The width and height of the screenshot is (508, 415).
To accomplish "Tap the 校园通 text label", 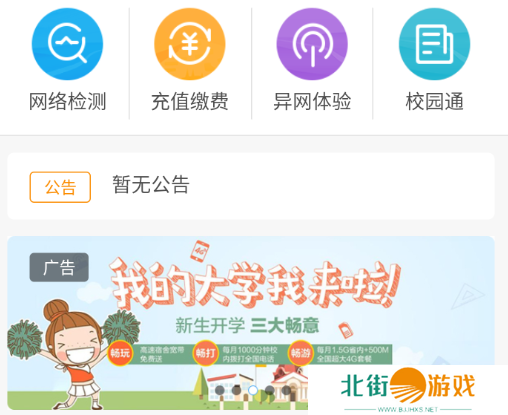I will (x=434, y=101).
